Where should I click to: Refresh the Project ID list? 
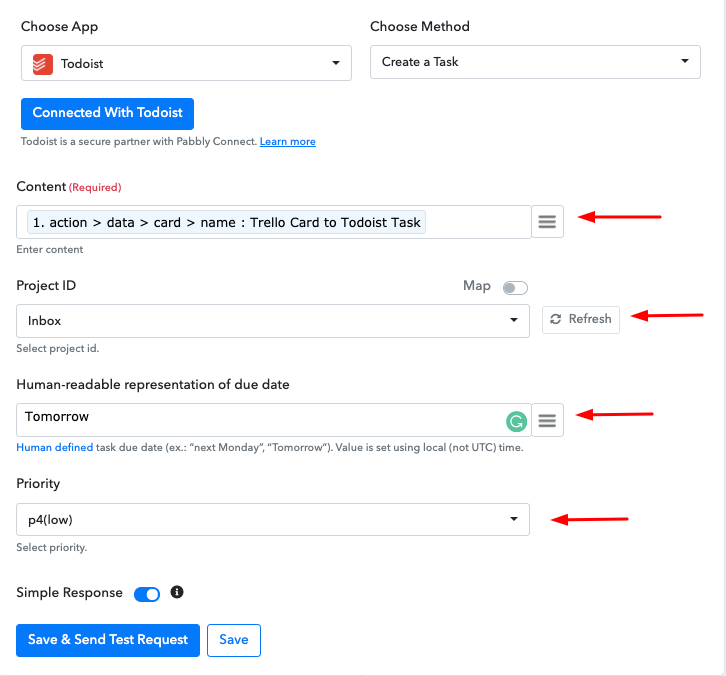[x=581, y=319]
